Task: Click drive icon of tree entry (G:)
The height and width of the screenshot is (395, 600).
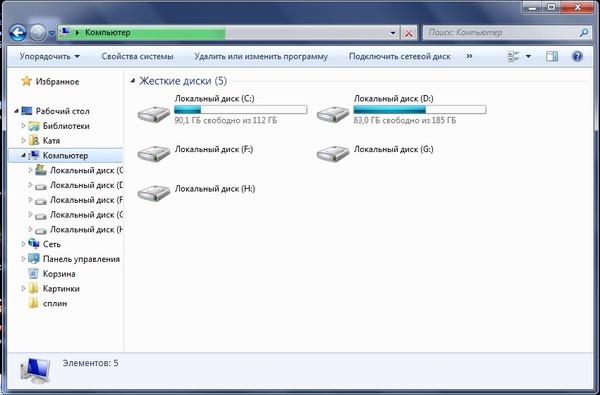Action: pos(41,216)
